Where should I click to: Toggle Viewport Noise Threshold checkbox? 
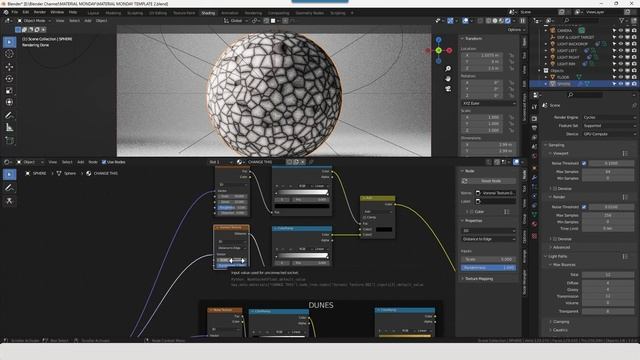click(x=584, y=163)
